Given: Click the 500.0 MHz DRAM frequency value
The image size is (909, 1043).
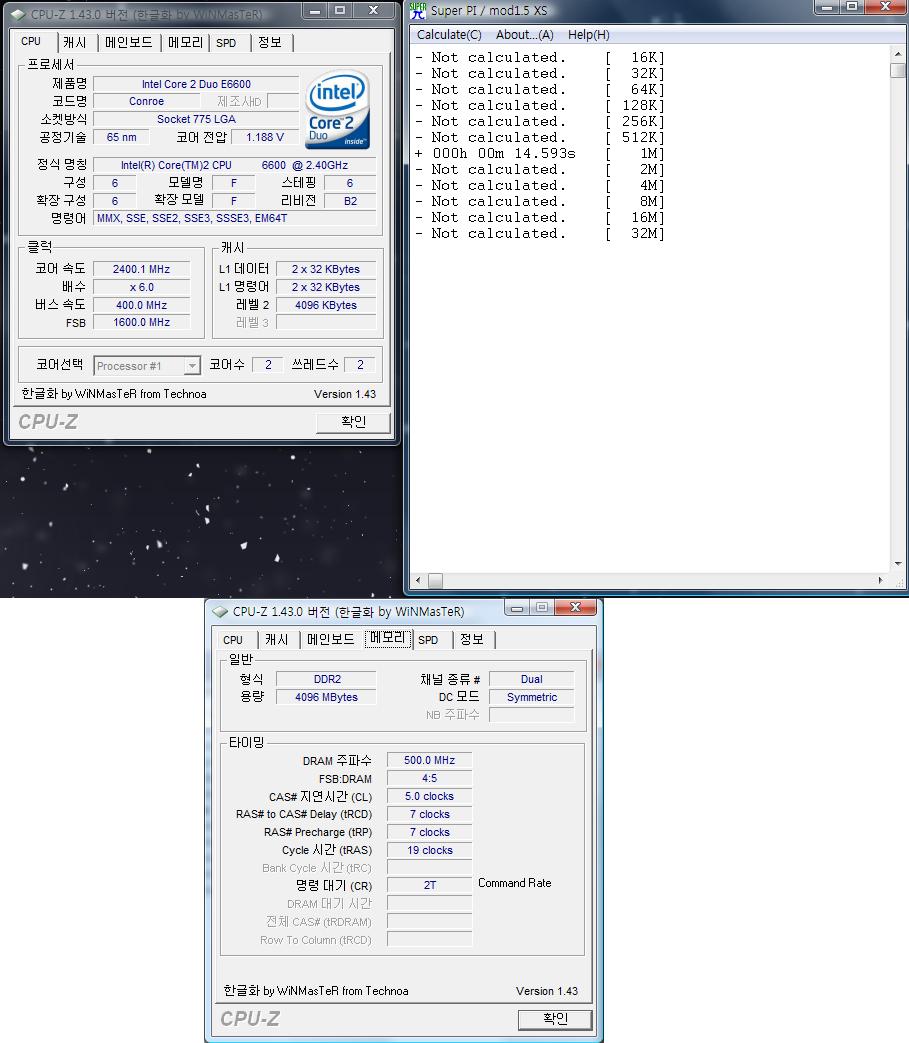Looking at the screenshot, I should [x=430, y=760].
